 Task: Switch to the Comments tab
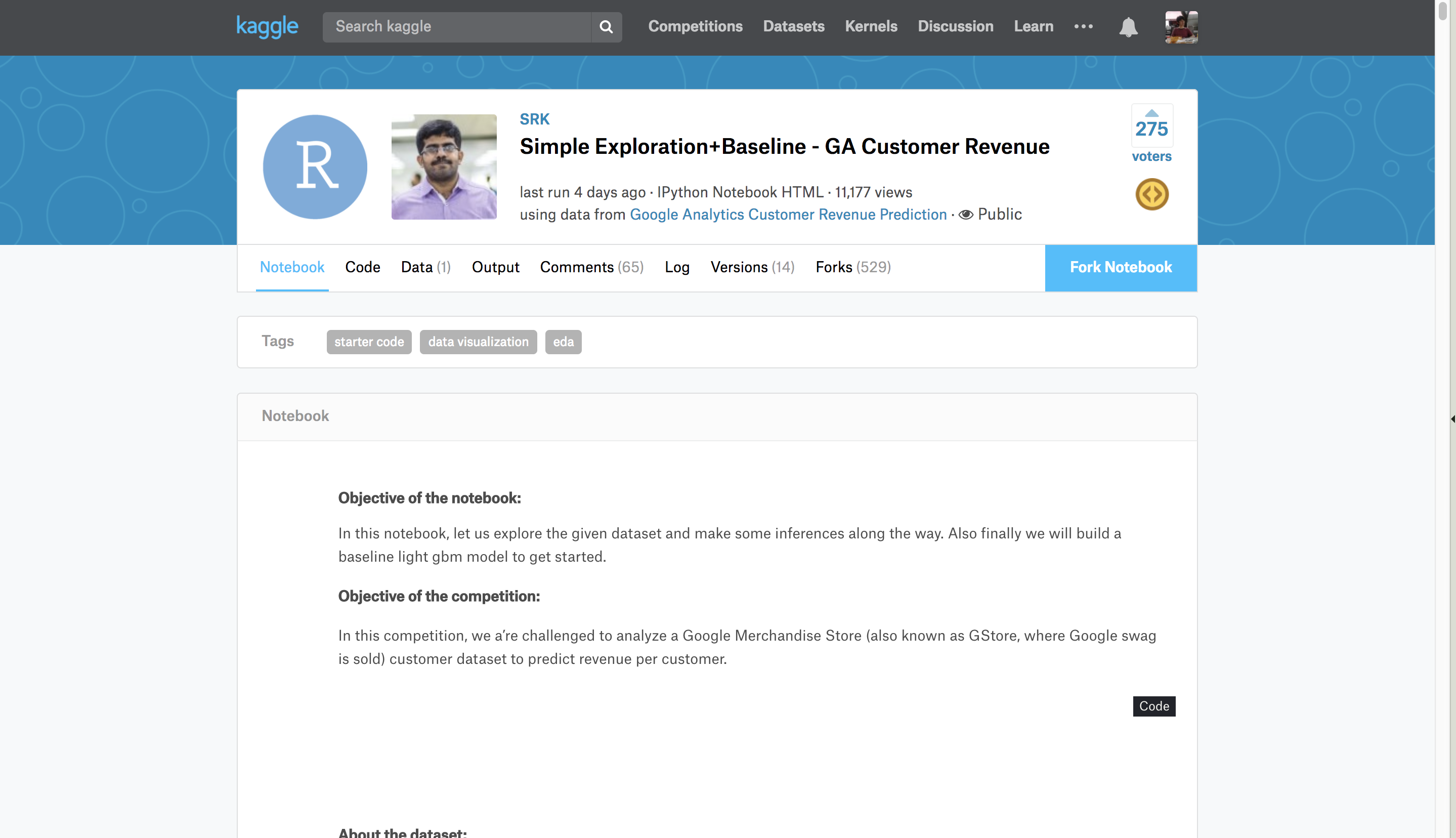click(591, 267)
